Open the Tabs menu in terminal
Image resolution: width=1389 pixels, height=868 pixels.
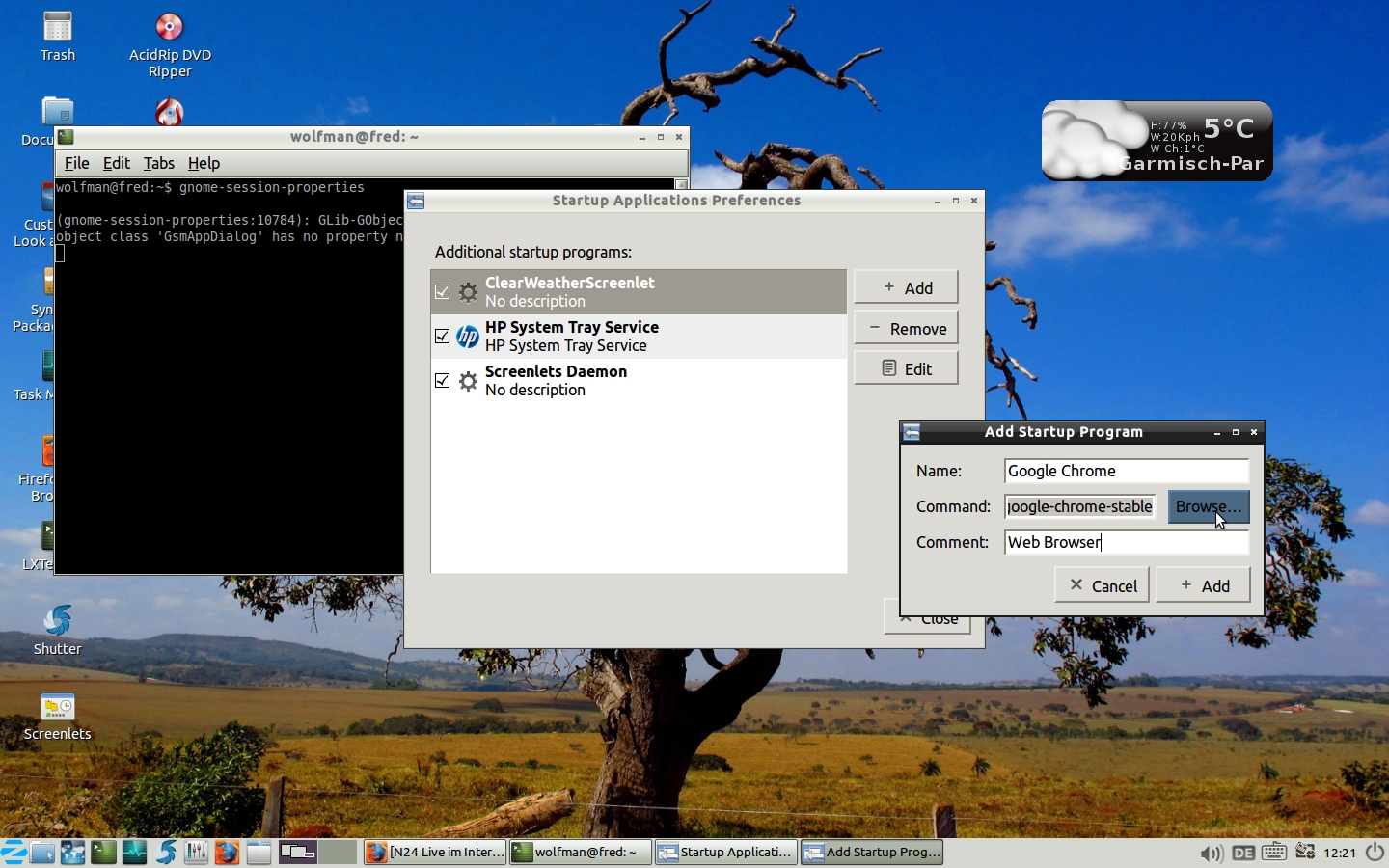coord(158,163)
